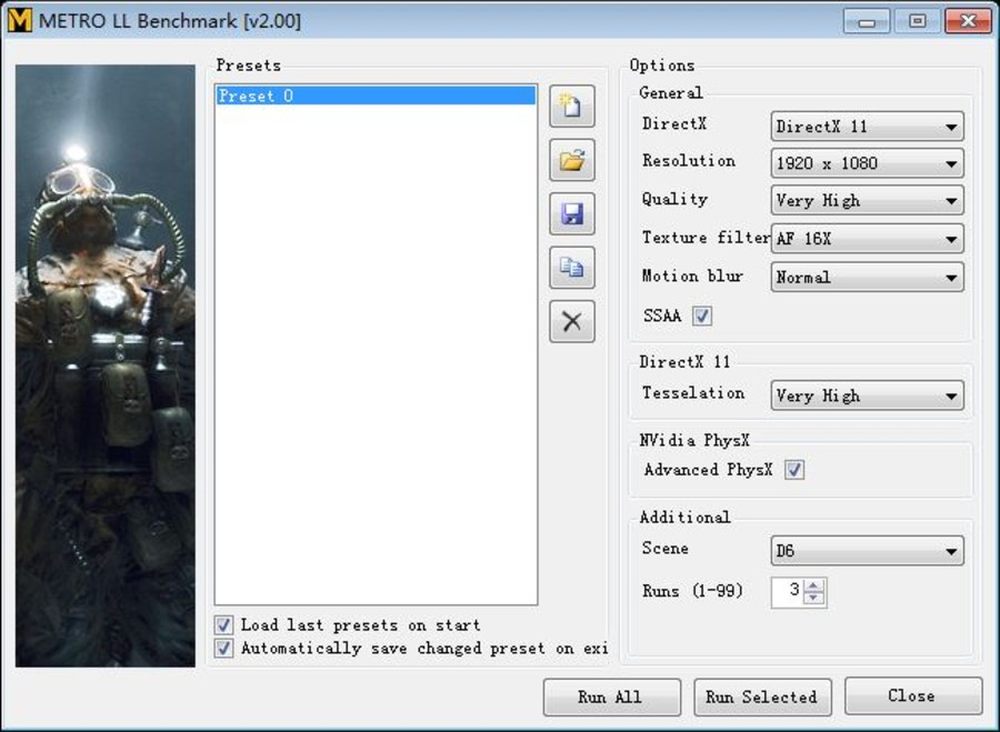Delete the preset with the X icon

click(x=572, y=321)
